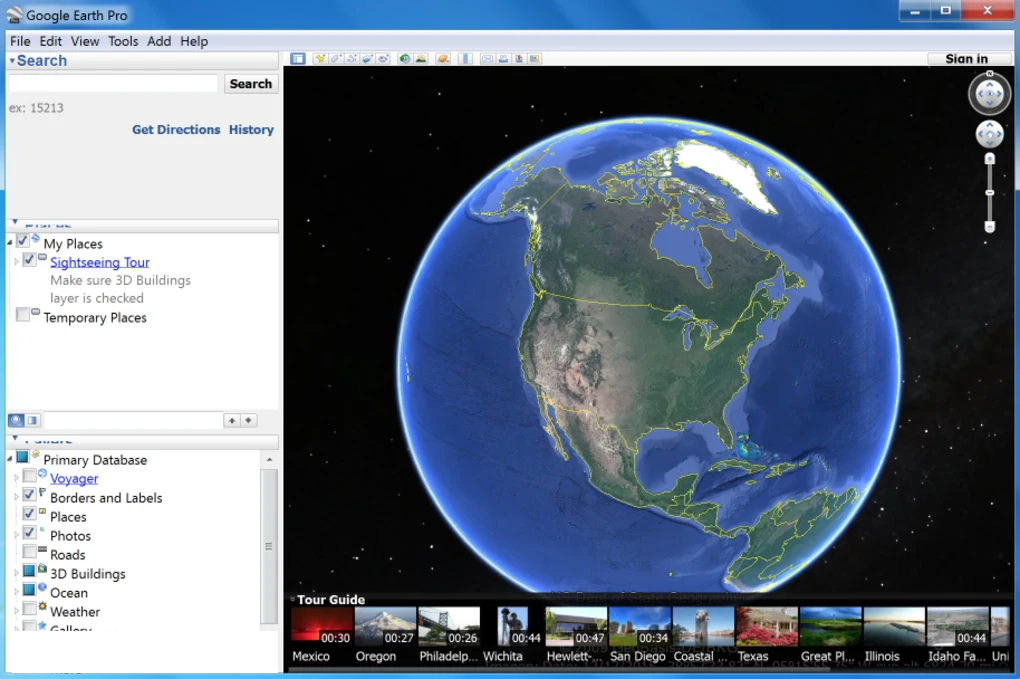Click the zoom slider handle
Viewport: 1020px width, 679px height.
click(x=989, y=193)
